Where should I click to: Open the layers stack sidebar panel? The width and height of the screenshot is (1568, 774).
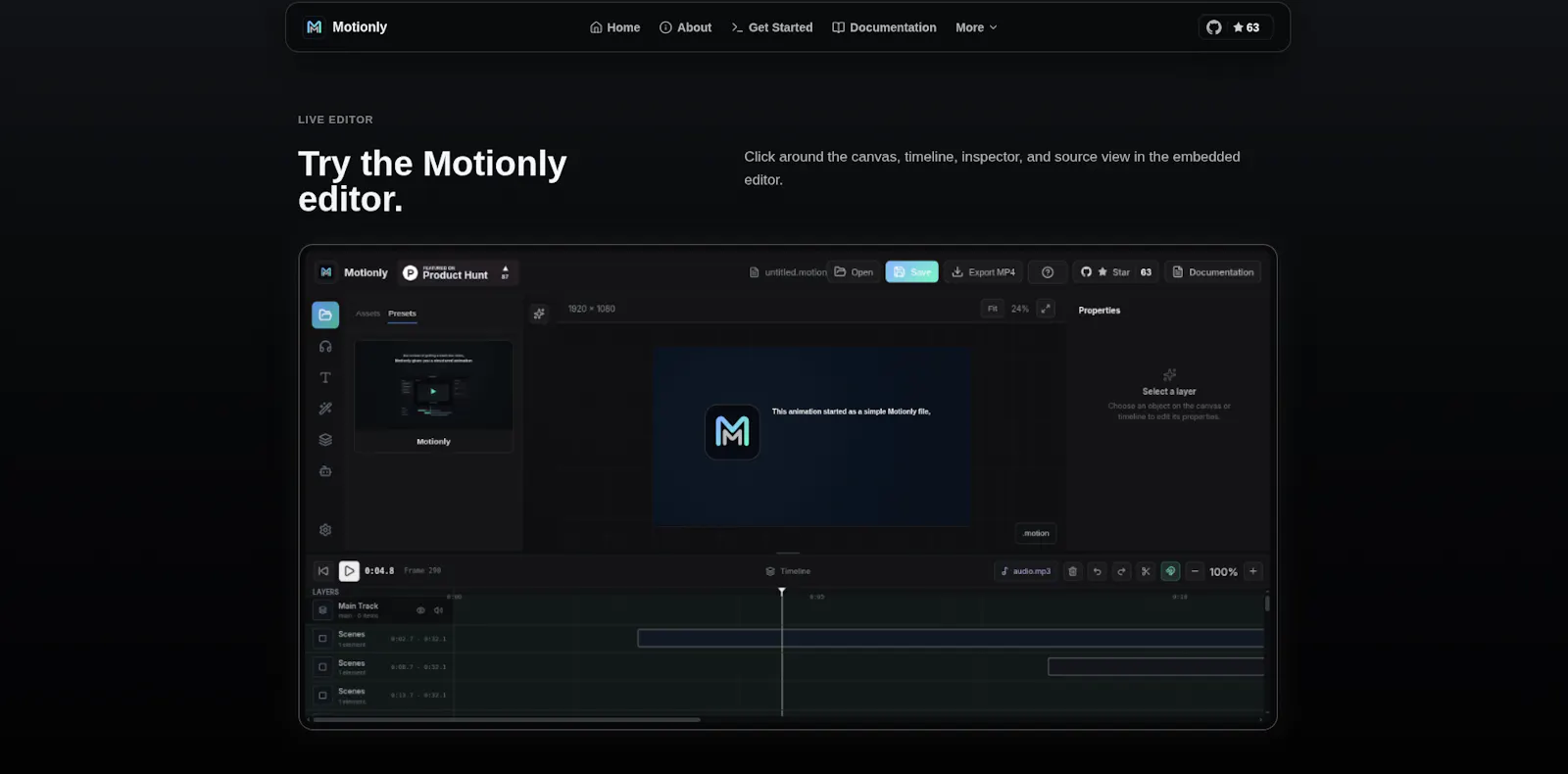tap(325, 440)
